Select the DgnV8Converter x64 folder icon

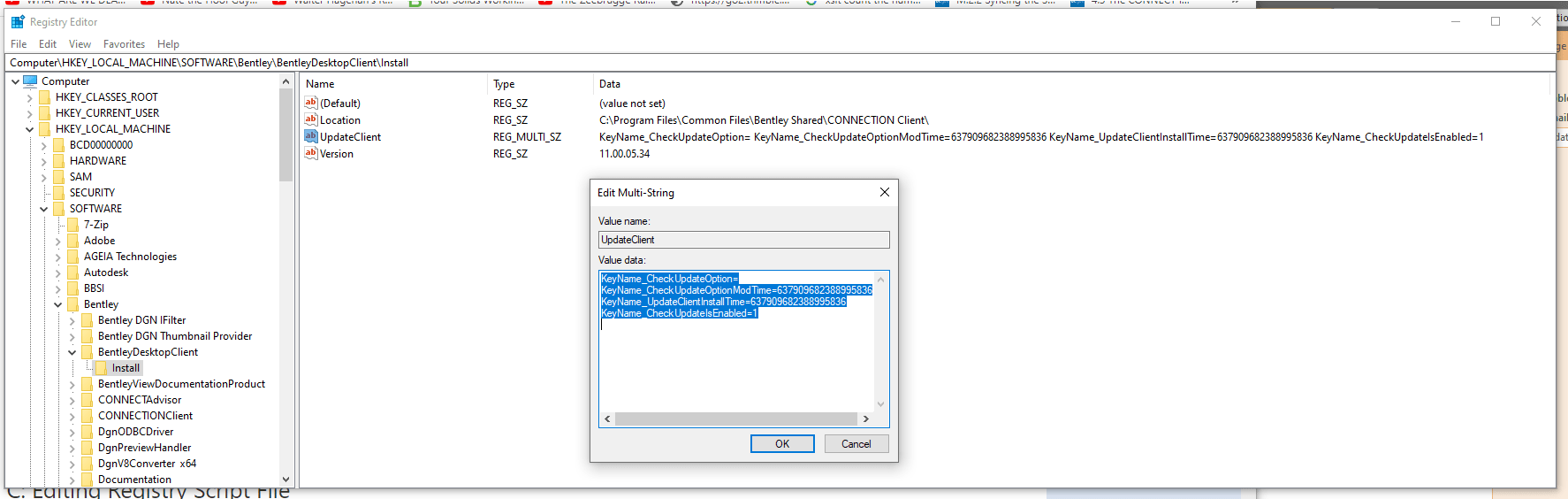[88, 464]
